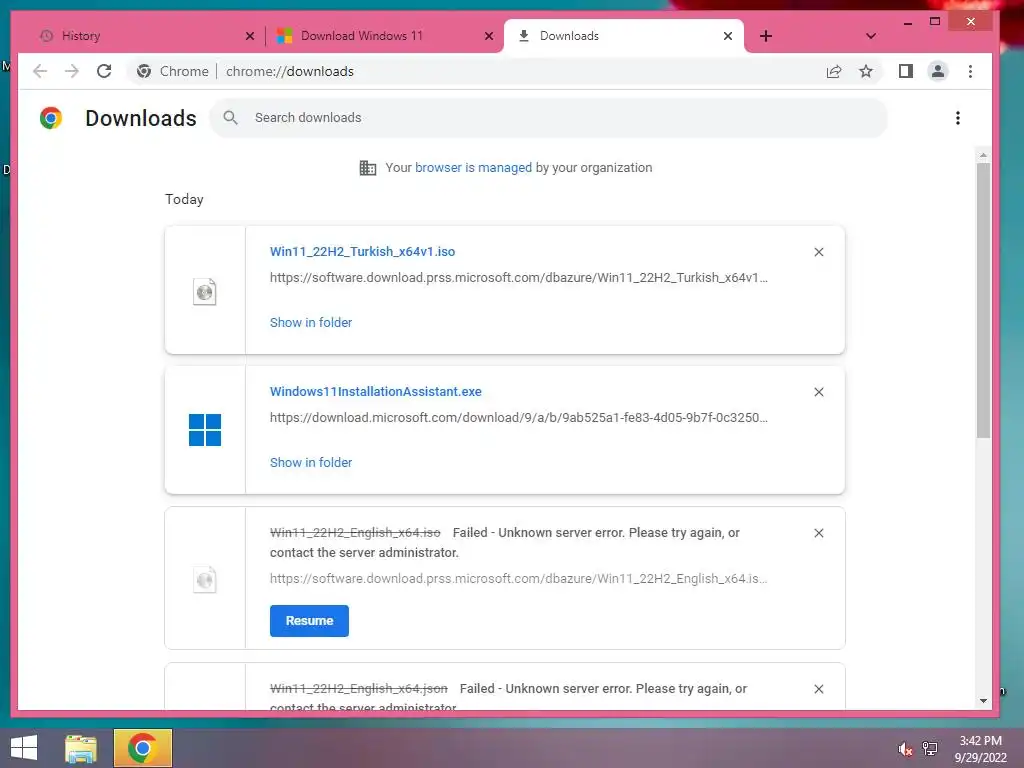The image size is (1024, 768).
Task: Click the InstallationAssistant download URL text
Action: [x=519, y=417]
